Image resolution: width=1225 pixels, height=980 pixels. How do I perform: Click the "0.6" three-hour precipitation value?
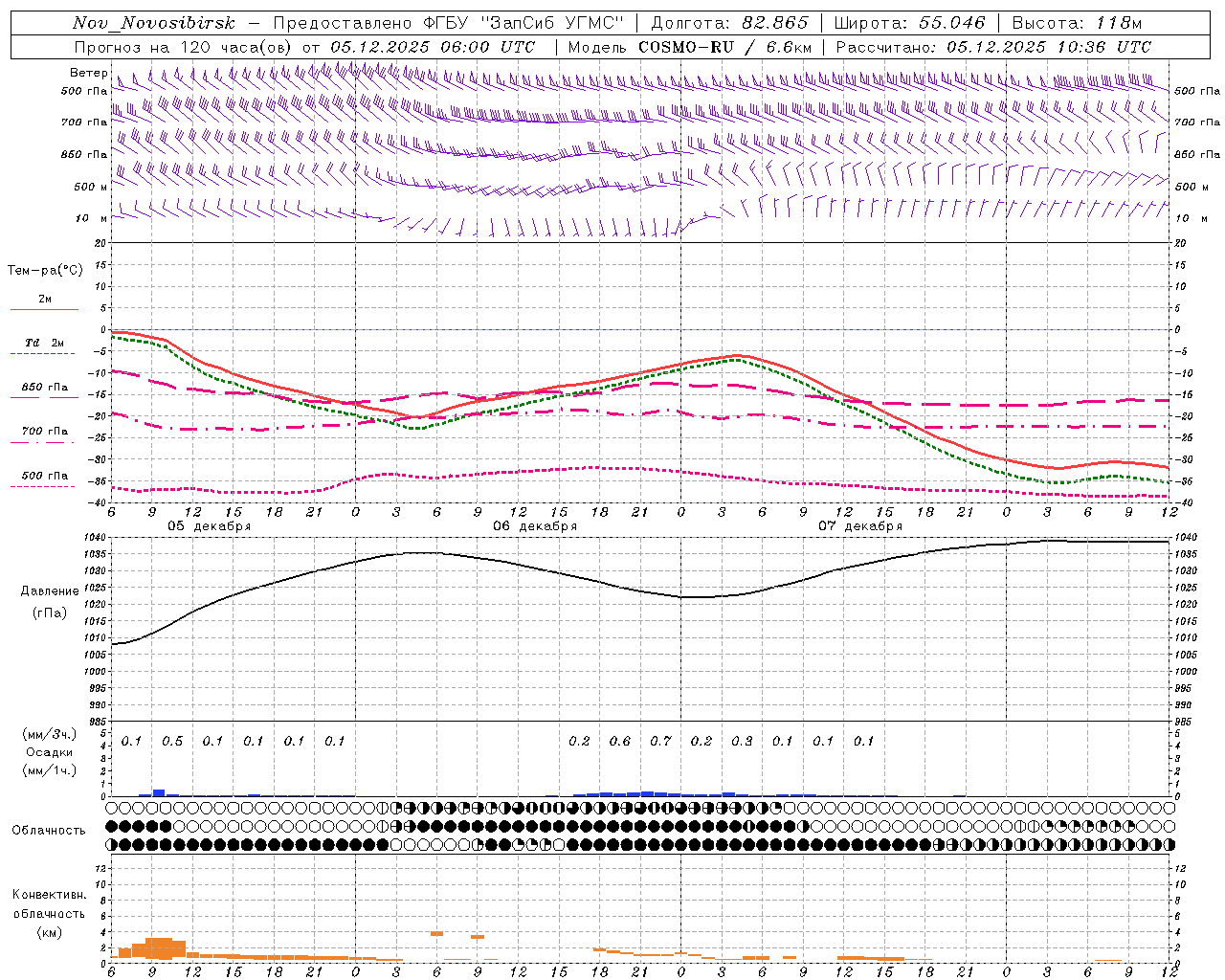[620, 741]
